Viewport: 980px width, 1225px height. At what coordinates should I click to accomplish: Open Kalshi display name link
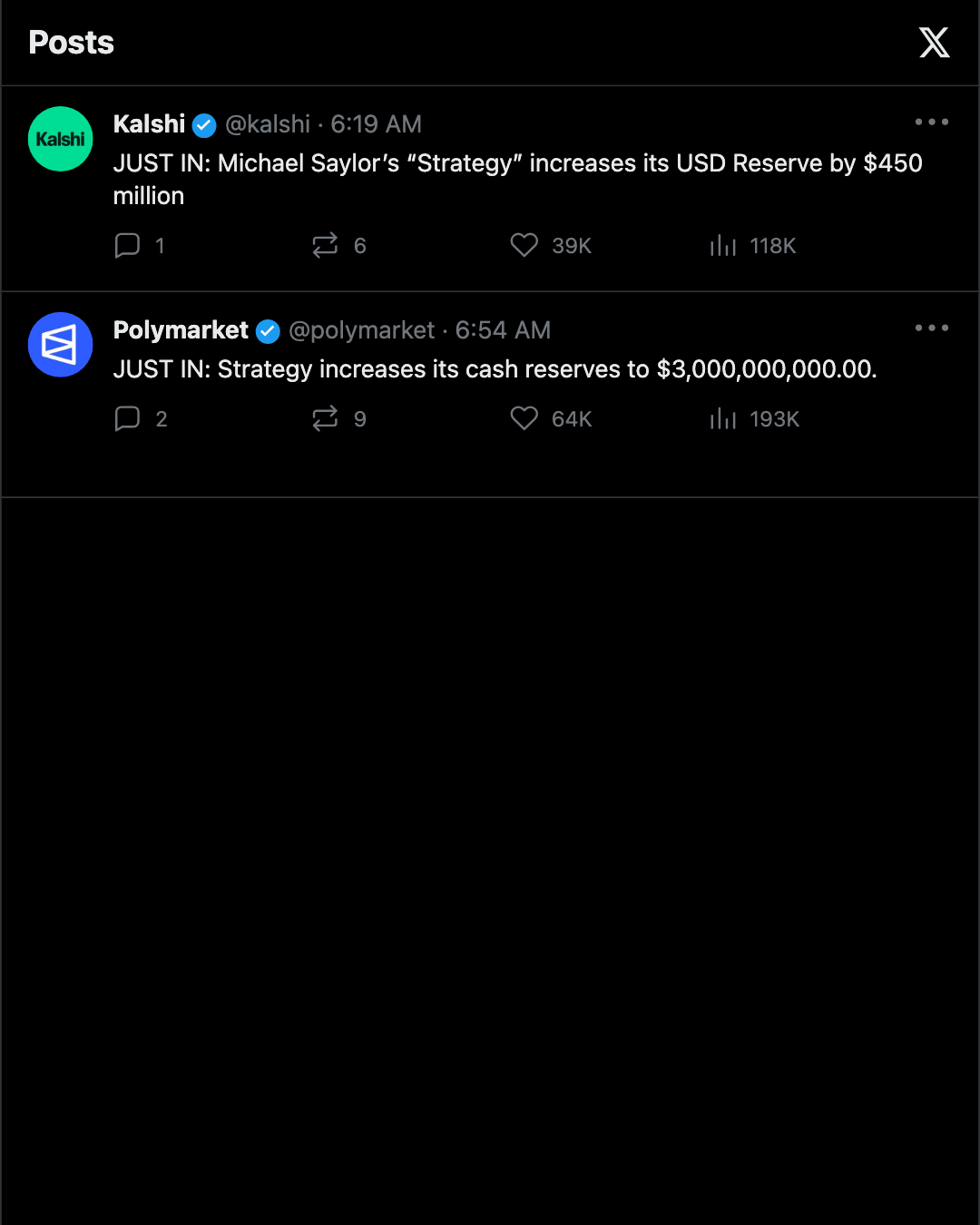[149, 124]
